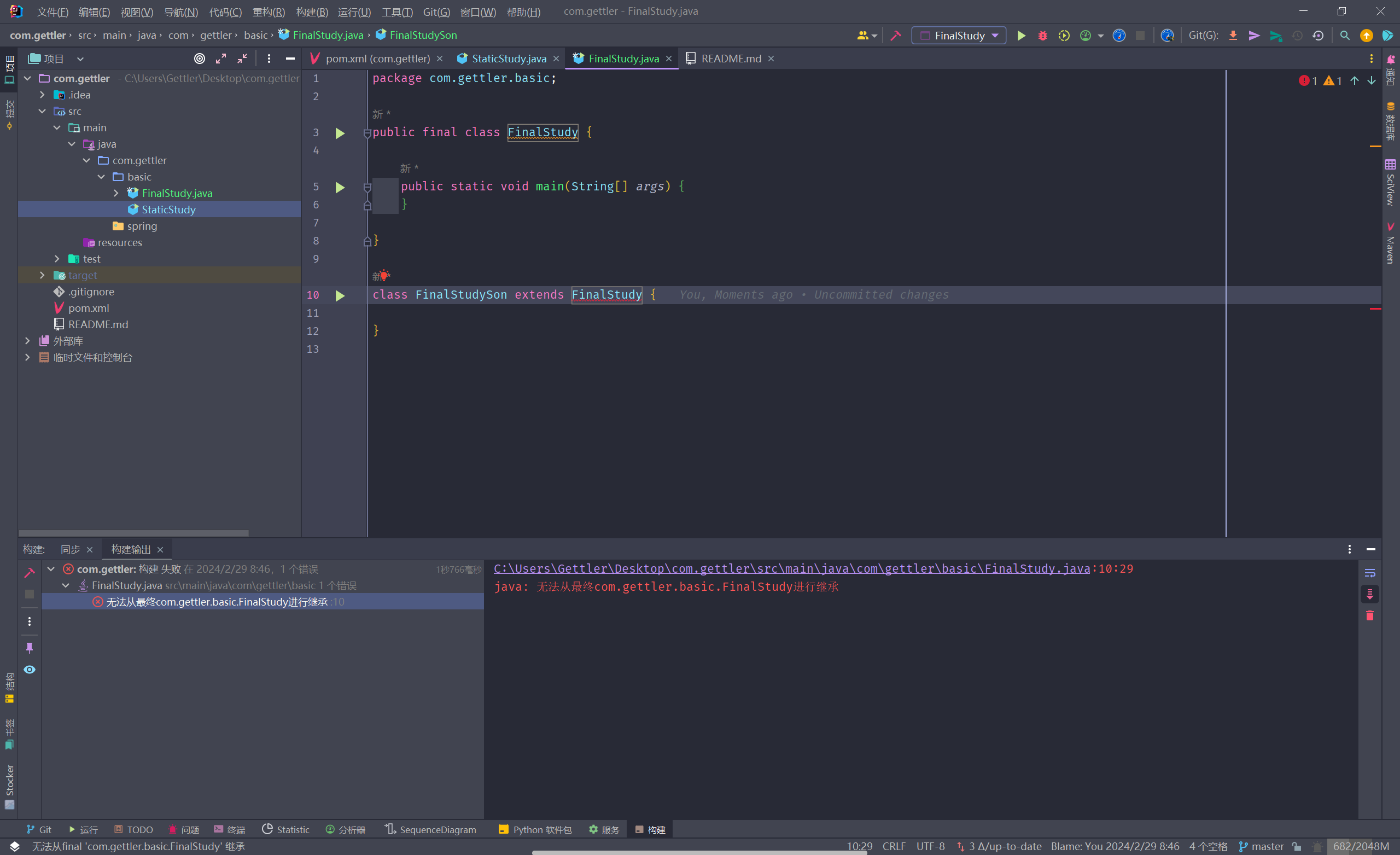Open the FinalStudy.java error path link
This screenshot has height=855, width=1400.
791,568
